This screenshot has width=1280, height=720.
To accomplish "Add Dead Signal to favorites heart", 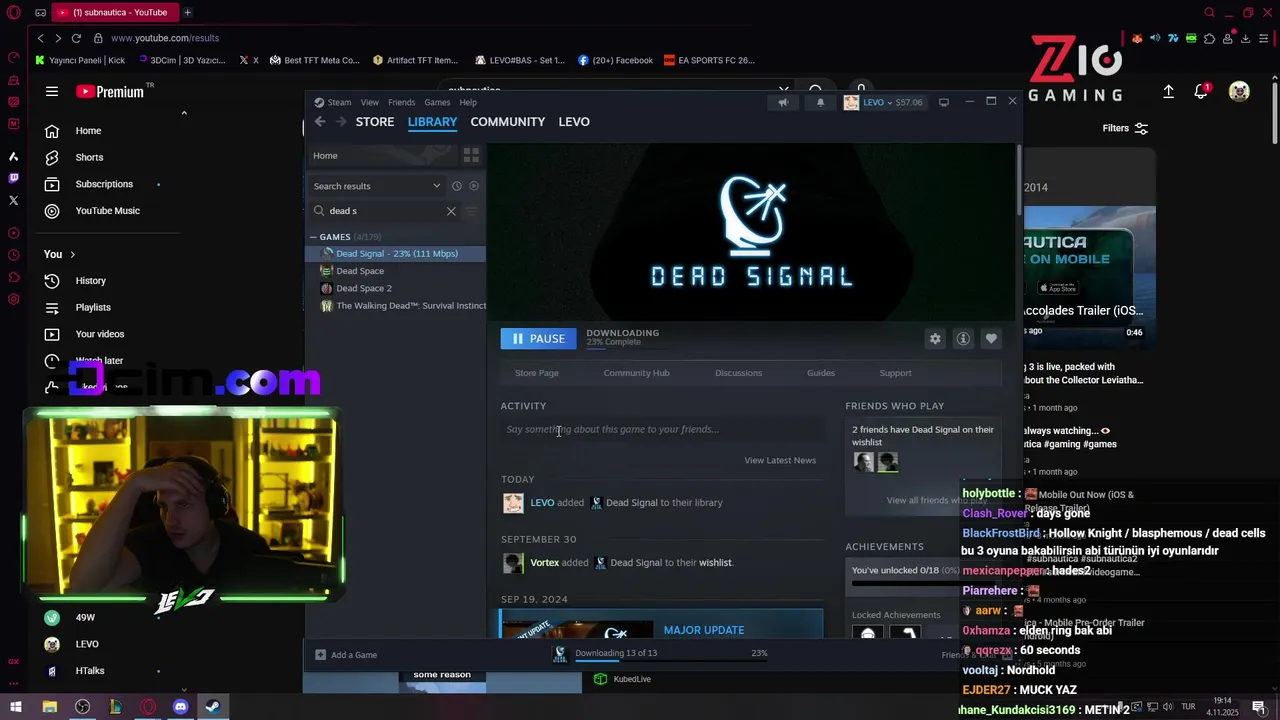I will [x=991, y=339].
